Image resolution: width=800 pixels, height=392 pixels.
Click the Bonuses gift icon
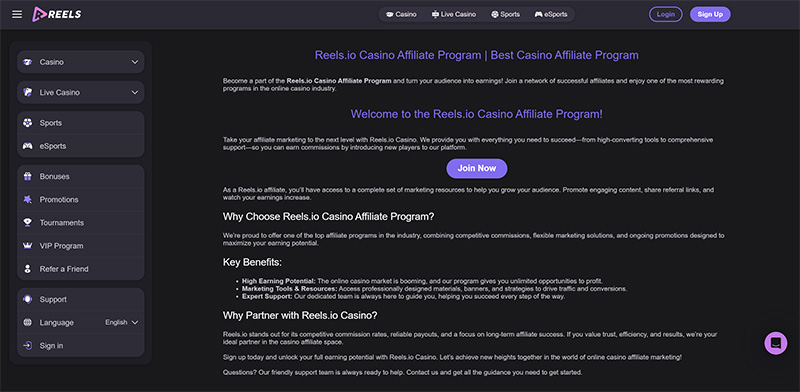pos(28,176)
